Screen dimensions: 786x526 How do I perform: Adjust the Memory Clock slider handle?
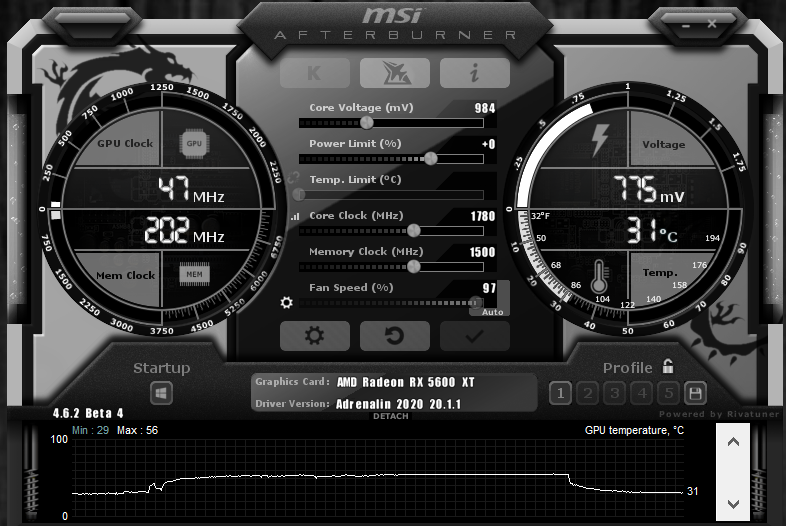point(414,266)
